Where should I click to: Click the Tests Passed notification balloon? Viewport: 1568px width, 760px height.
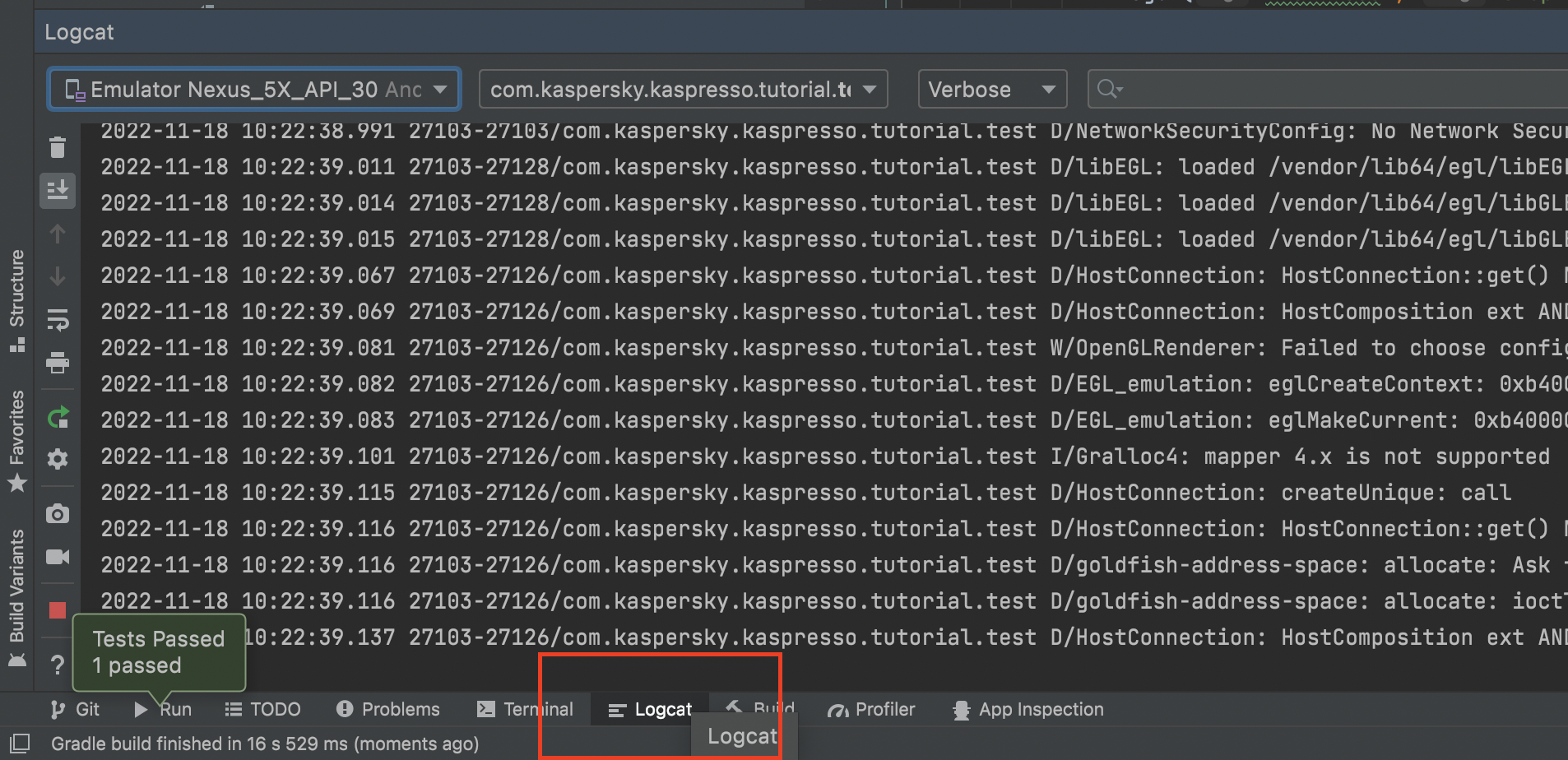pos(159,652)
